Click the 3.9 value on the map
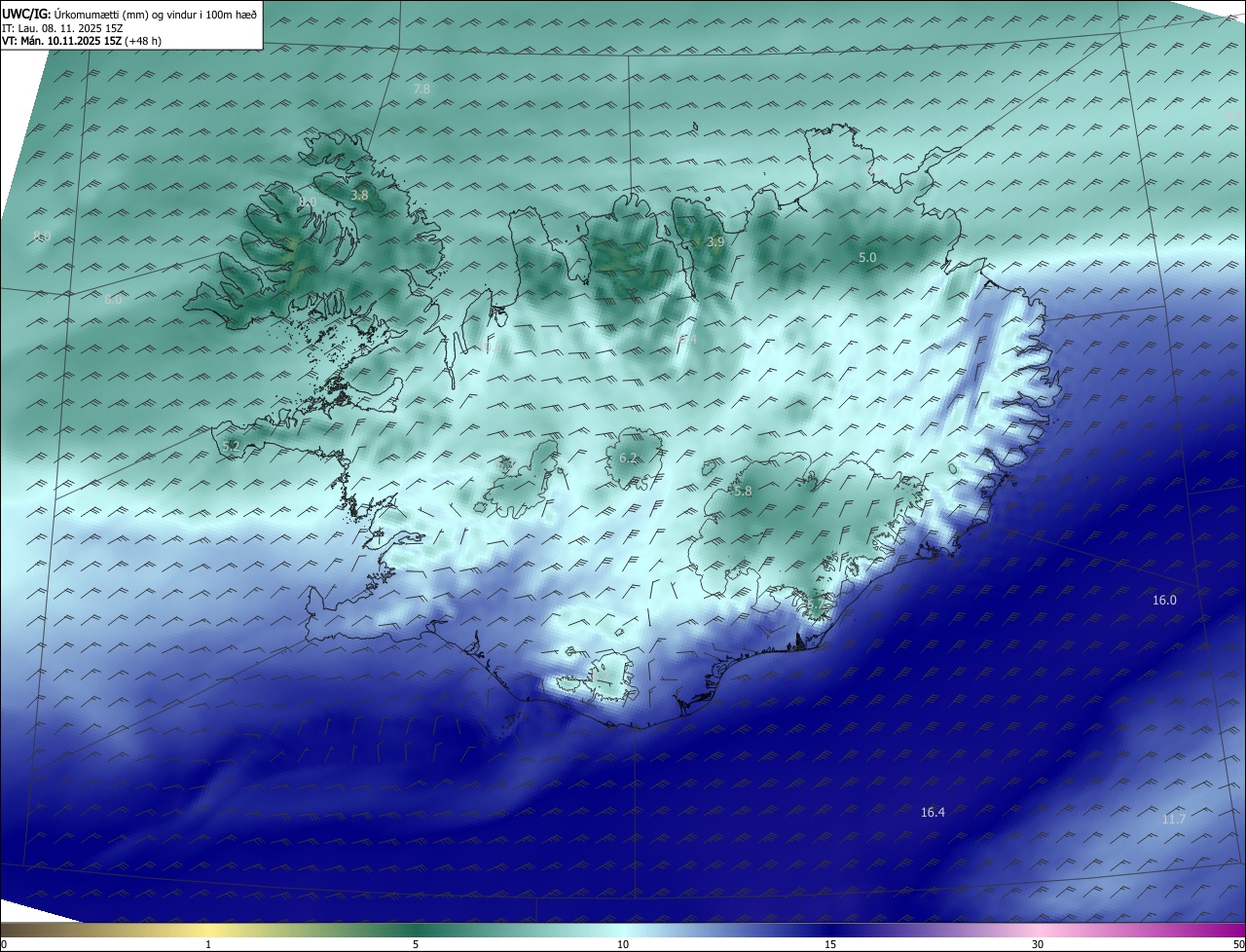Screen dimensions: 1246x952 (x=715, y=241)
